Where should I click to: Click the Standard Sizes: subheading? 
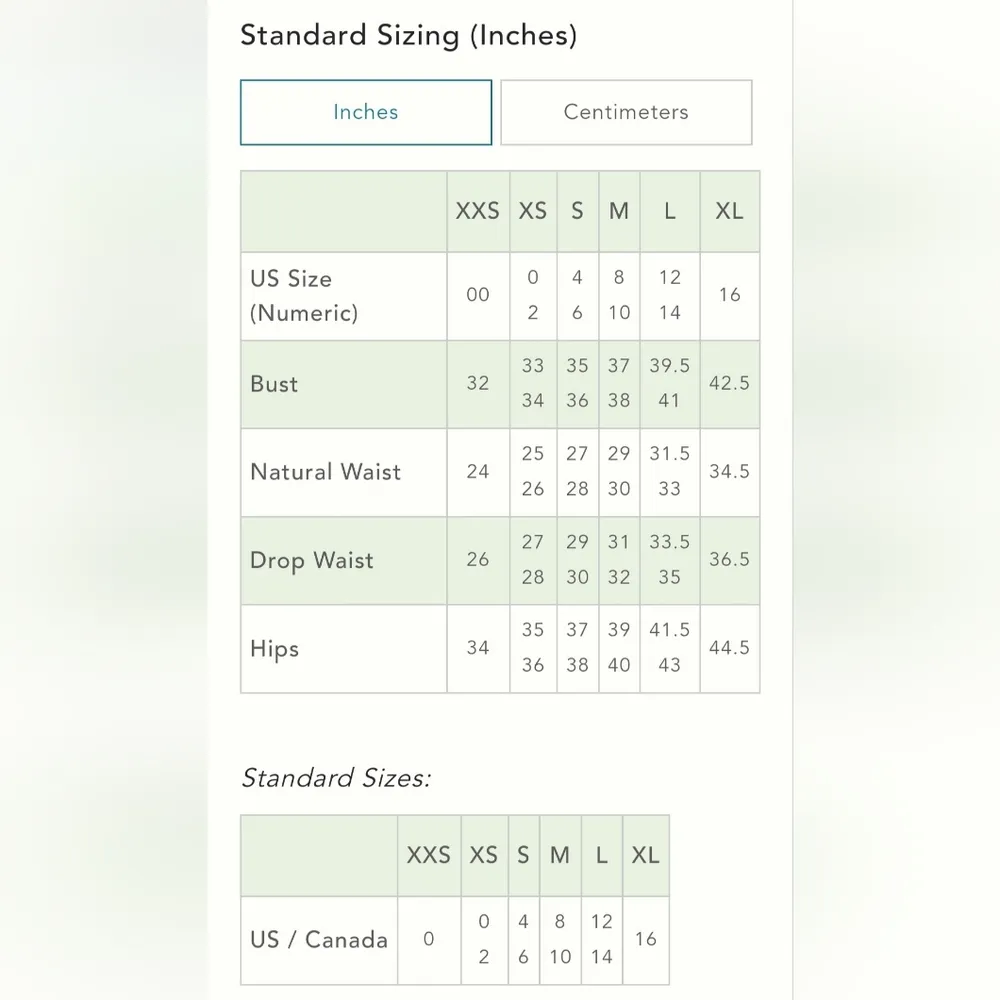336,778
